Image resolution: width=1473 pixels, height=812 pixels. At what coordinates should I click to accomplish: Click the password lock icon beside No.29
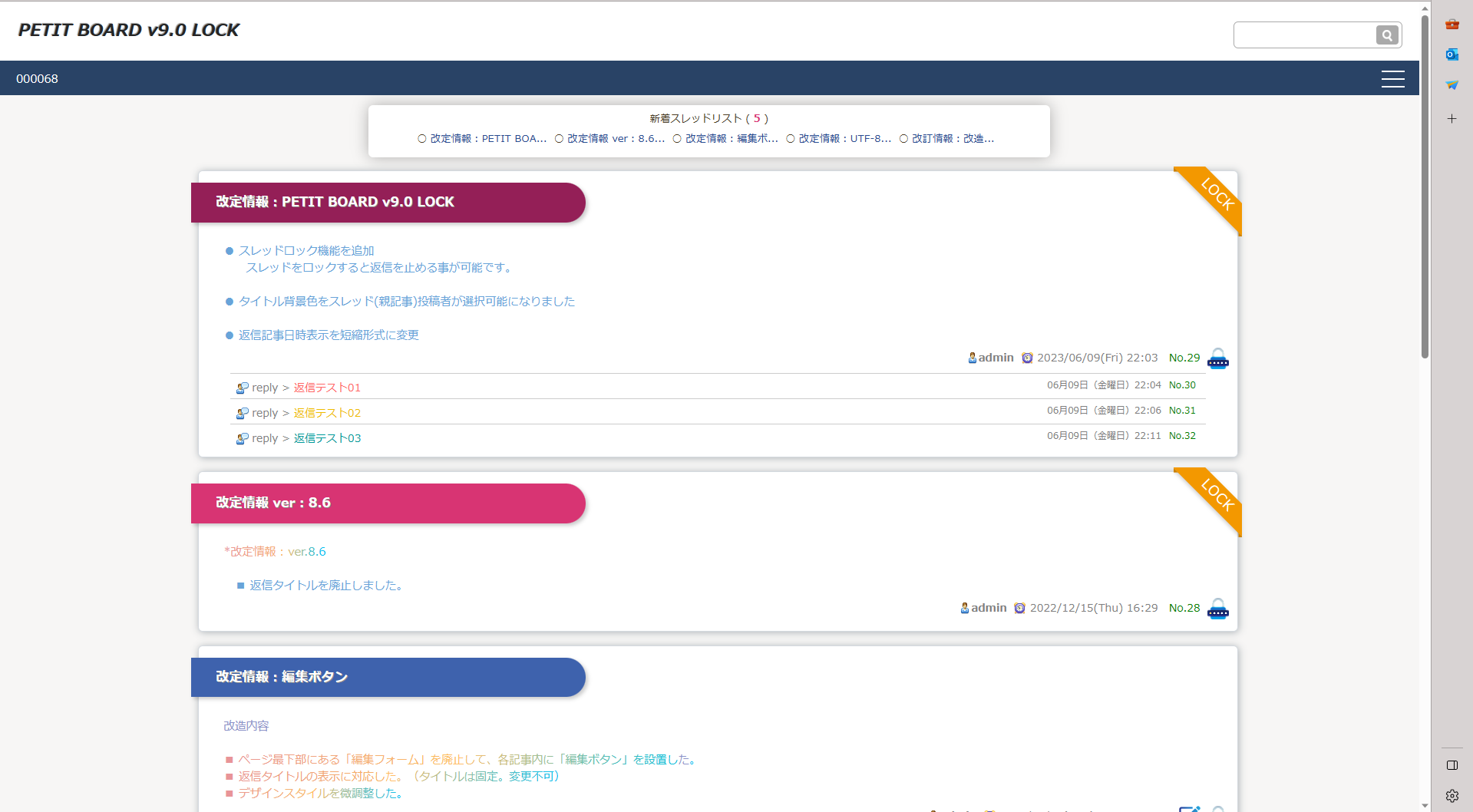pos(1217,358)
